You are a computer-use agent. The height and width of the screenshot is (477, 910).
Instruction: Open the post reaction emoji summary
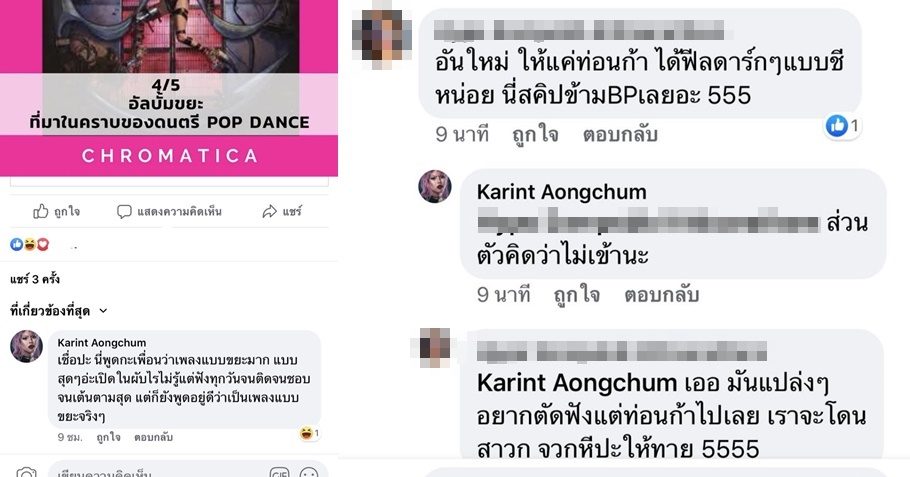[30, 245]
